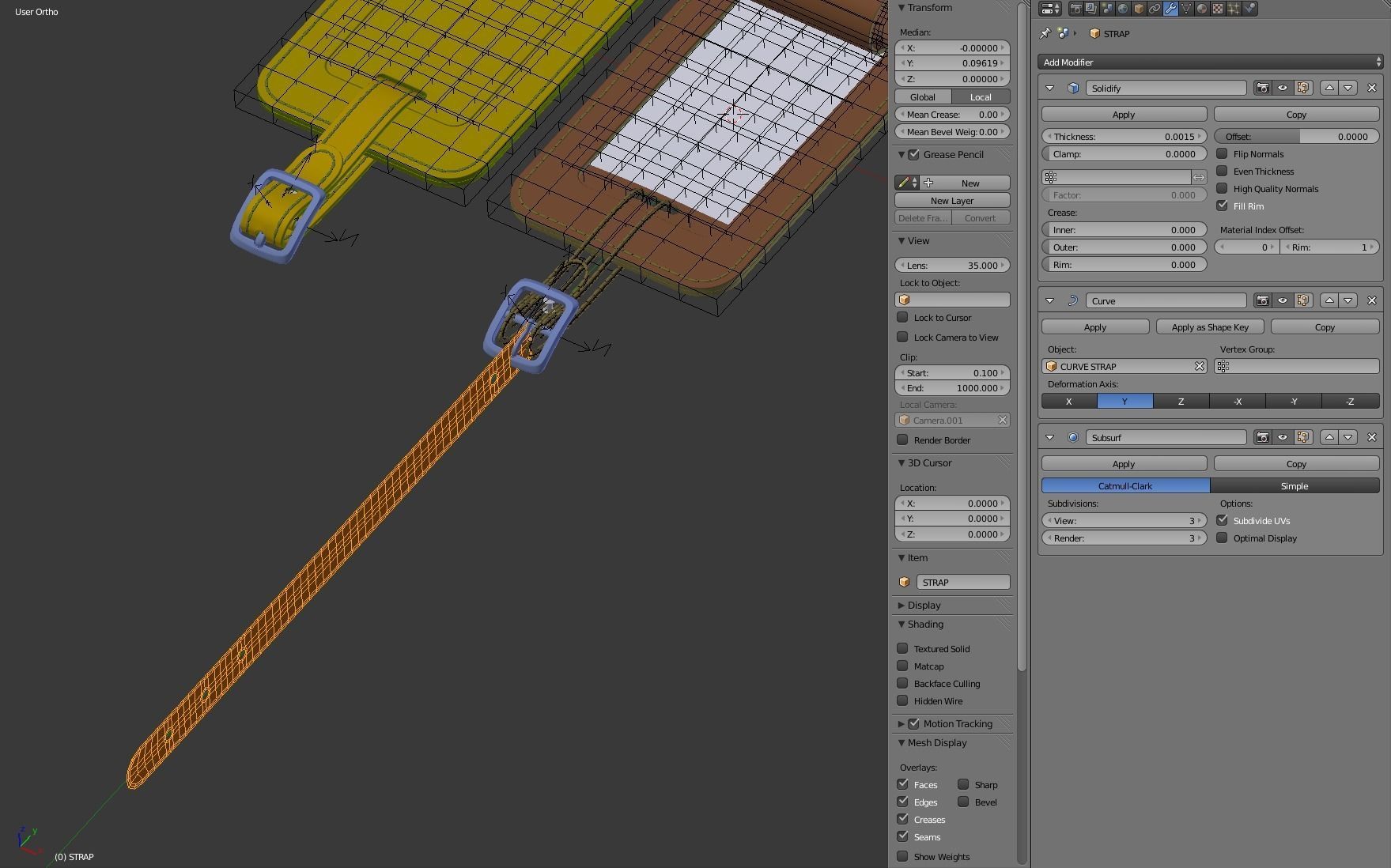This screenshot has height=868, width=1391.
Task: Remove the Solidify modifier
Action: pyautogui.click(x=1372, y=88)
